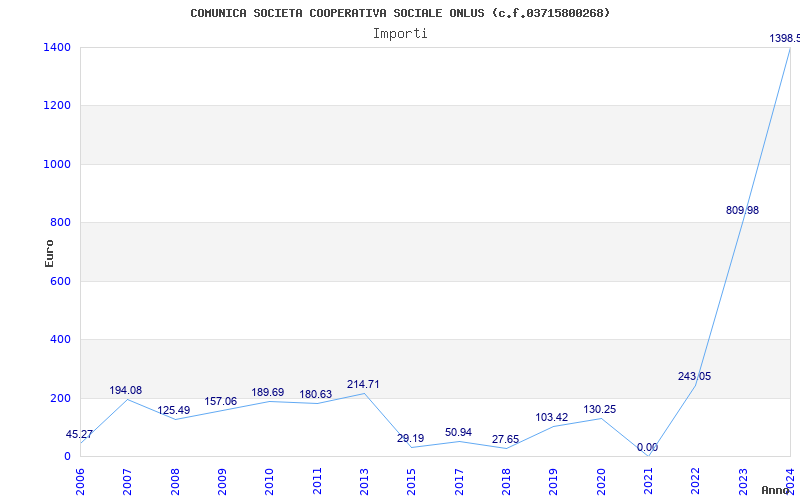Viewport: 800px width, 500px height.
Task: Select the 2013 x-axis year label
Action: 364,481
